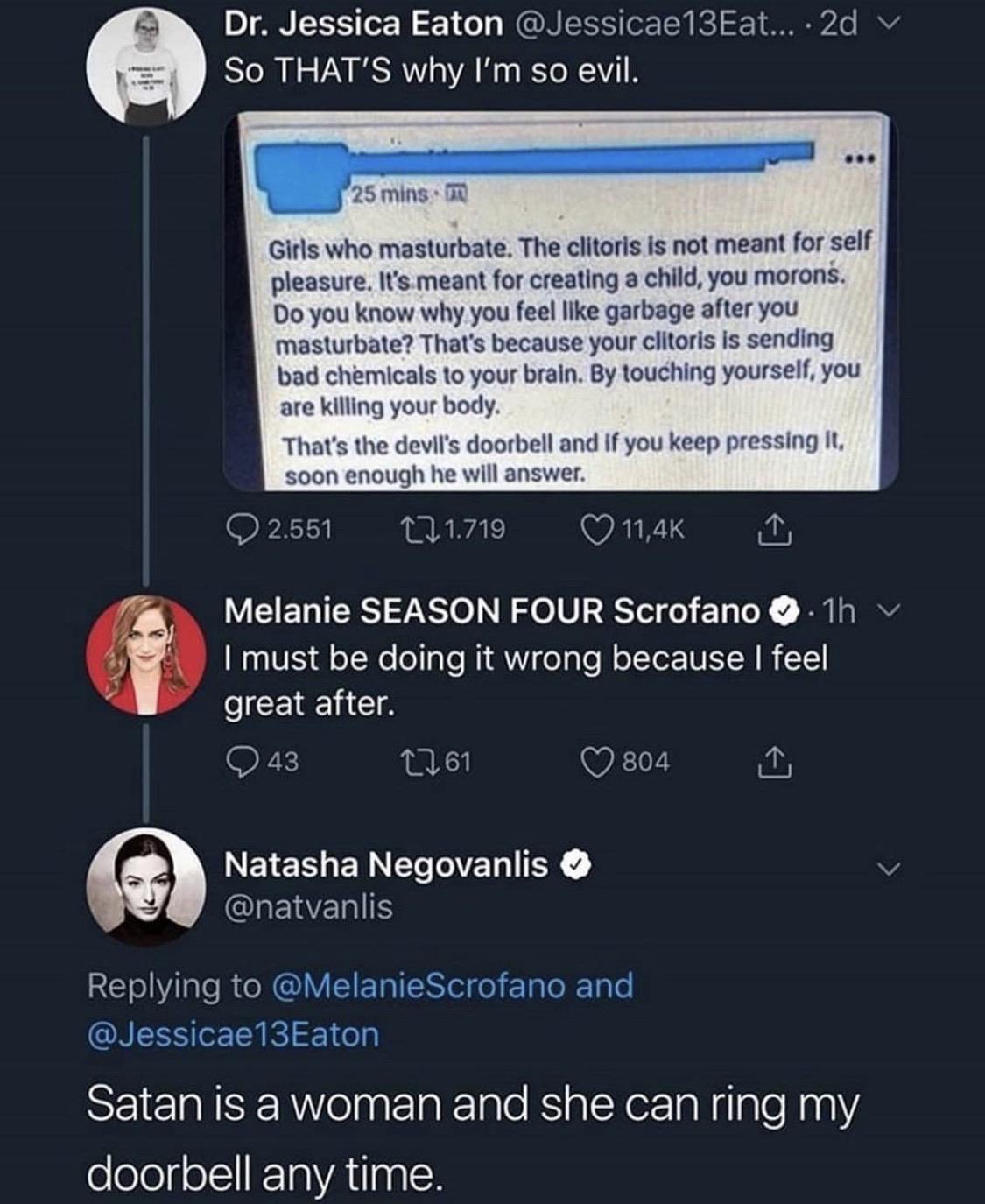Open the @Jessicae13Eaton mention link
This screenshot has width=985, height=1204.
pyautogui.click(x=233, y=1034)
